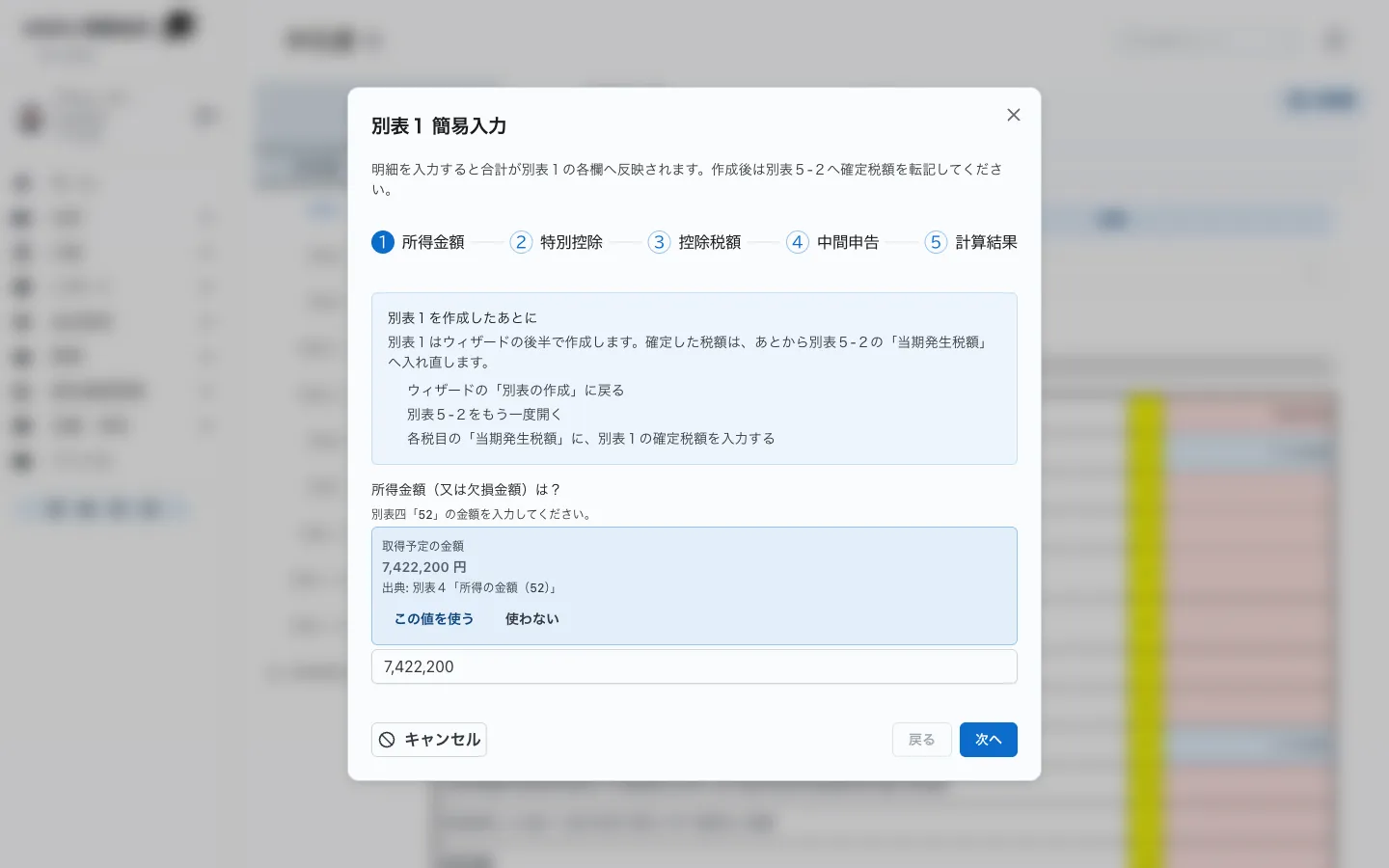Open step 4 中間申告
The height and width of the screenshot is (868, 1389).
click(832, 242)
